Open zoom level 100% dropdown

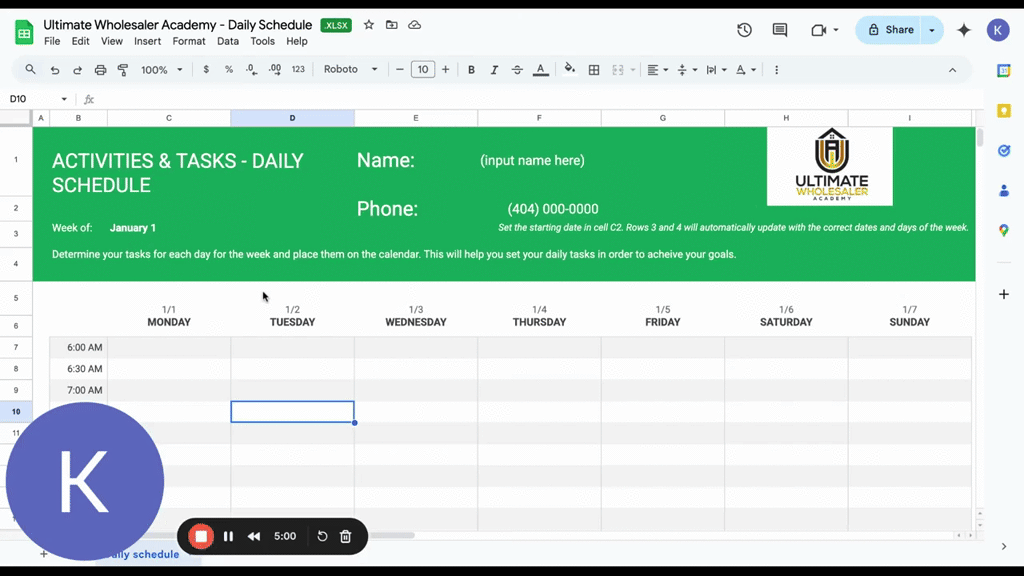point(161,70)
